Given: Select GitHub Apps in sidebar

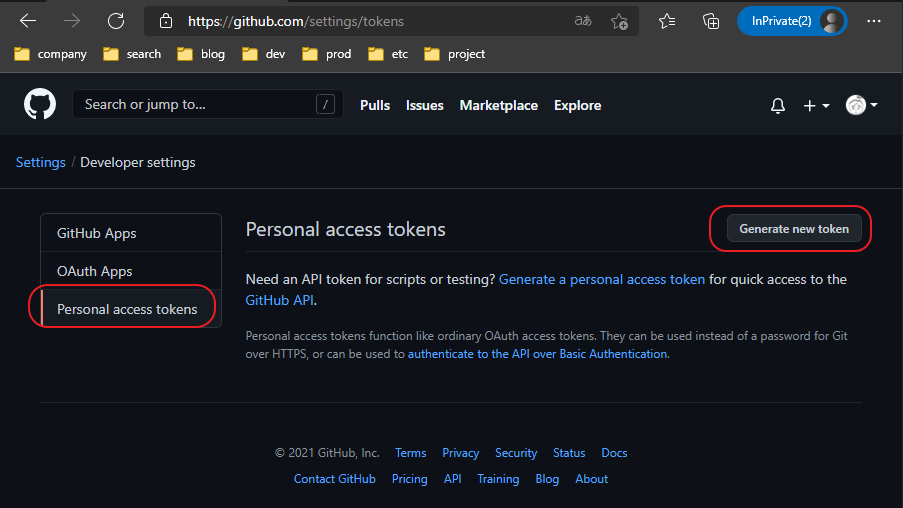Looking at the screenshot, I should (x=131, y=233).
